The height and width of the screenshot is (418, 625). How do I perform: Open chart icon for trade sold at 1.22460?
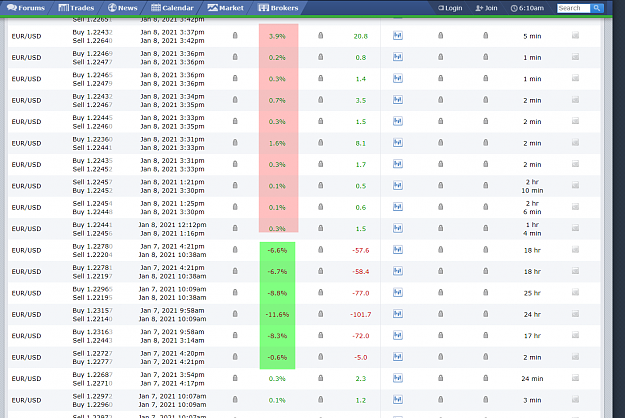click(398, 122)
